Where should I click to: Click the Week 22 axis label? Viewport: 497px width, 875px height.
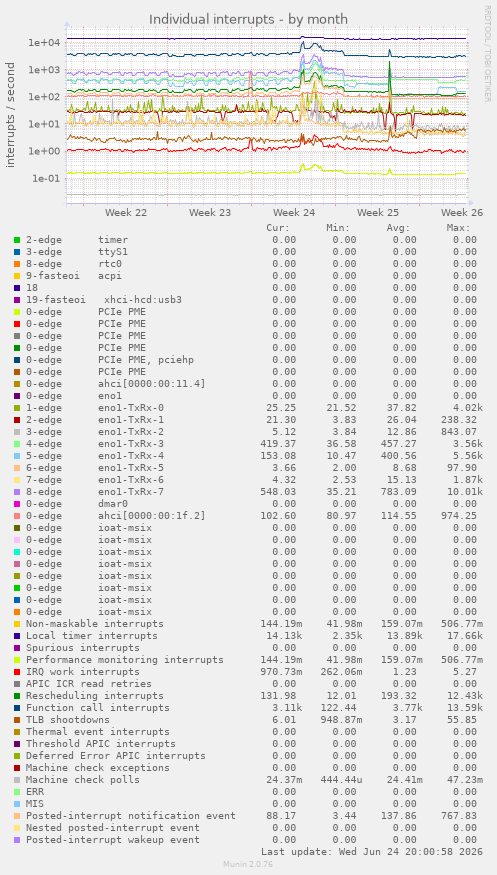pyautogui.click(x=126, y=213)
